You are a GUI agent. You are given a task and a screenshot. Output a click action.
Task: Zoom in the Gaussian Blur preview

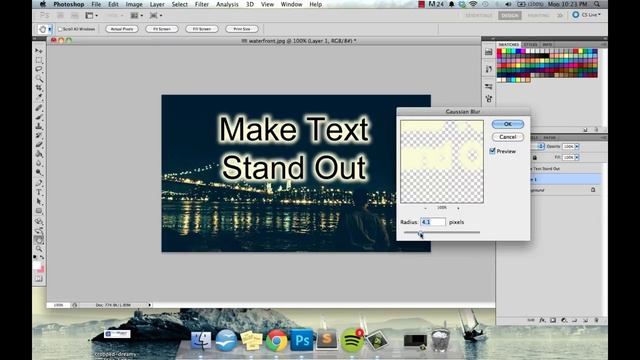tap(458, 208)
